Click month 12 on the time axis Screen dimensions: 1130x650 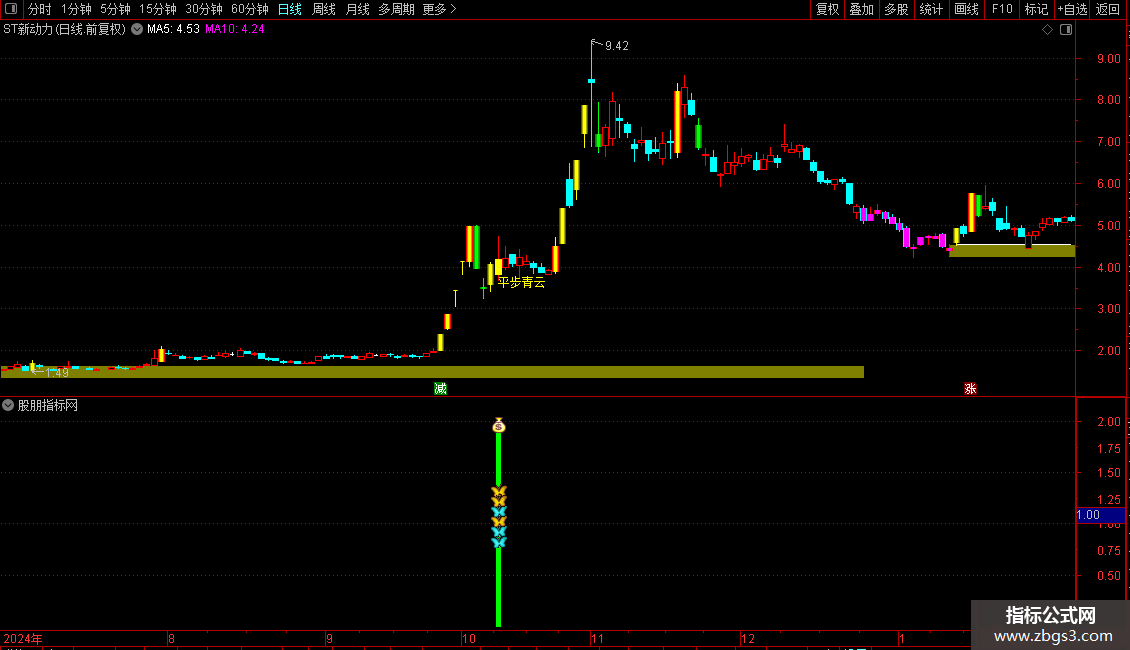click(748, 638)
